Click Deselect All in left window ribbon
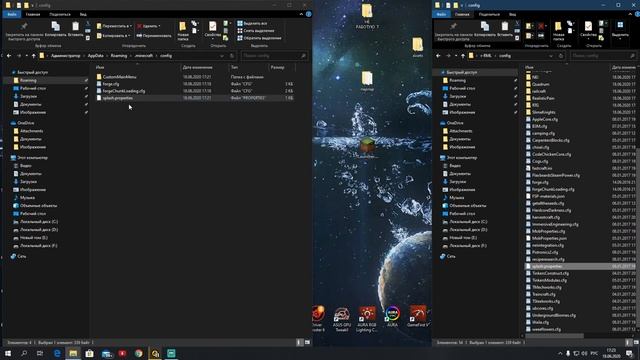 (256, 31)
